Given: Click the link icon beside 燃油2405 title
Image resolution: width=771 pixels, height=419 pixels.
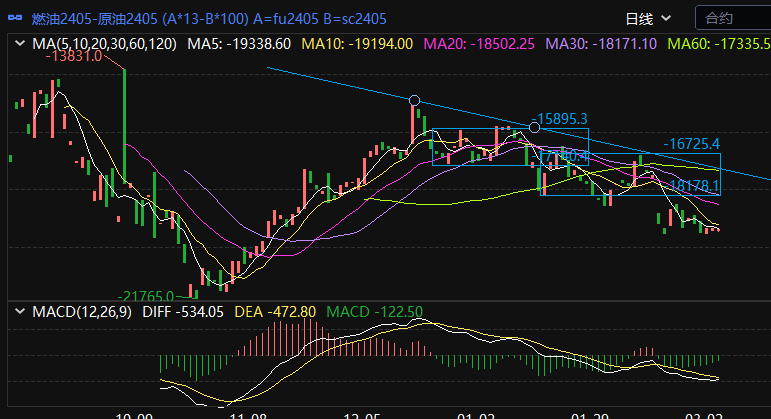Looking at the screenshot, I should point(14,19).
